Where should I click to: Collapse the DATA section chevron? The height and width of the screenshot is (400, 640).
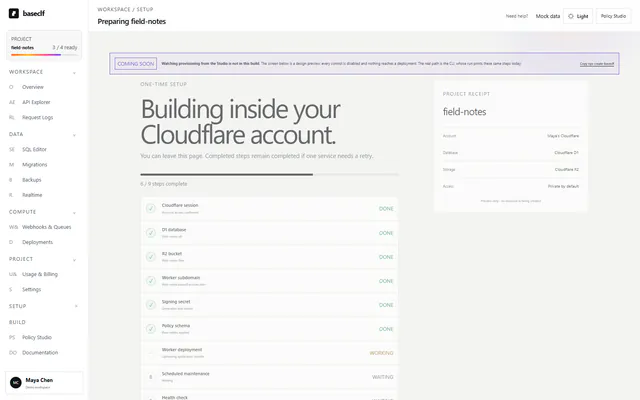(74, 135)
